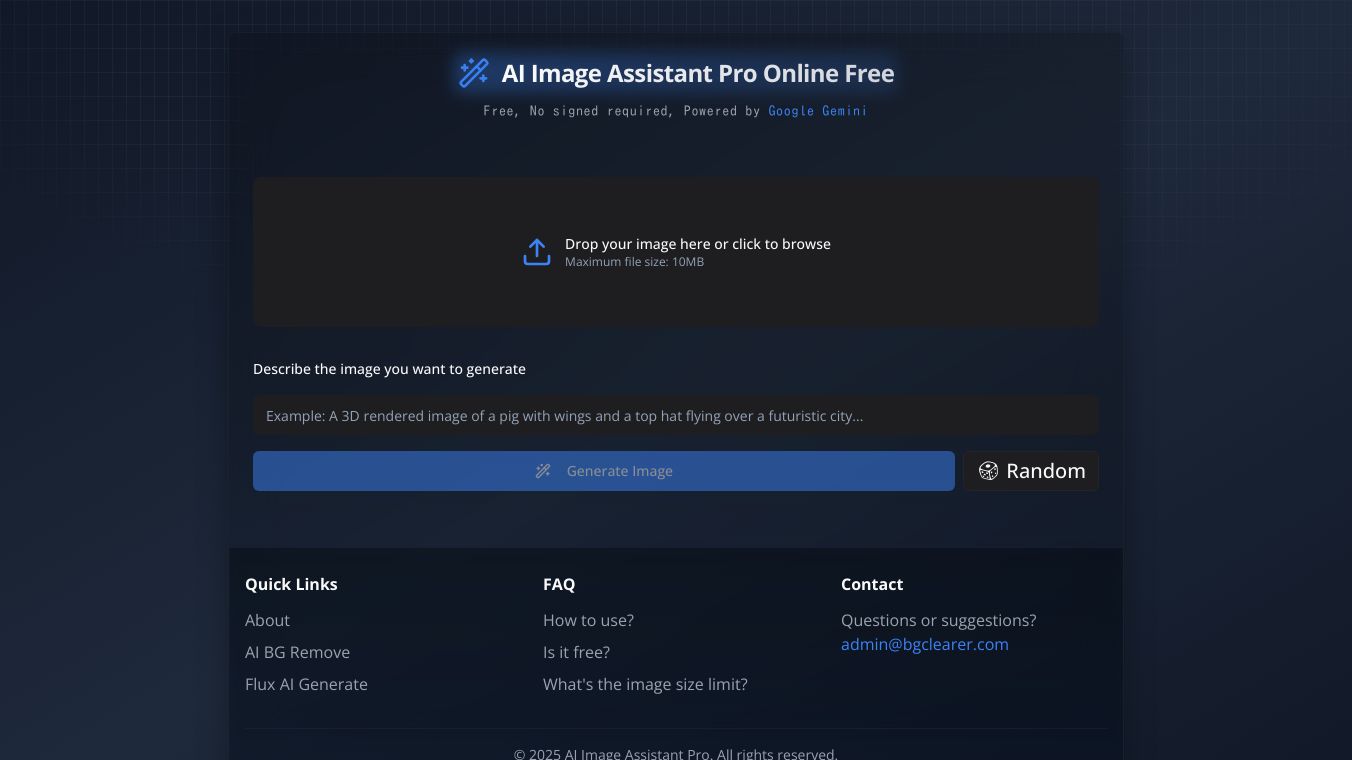Viewport: 1352px width, 760px height.
Task: Click the 'Maximum file size: 10MB' text
Action: (634, 262)
